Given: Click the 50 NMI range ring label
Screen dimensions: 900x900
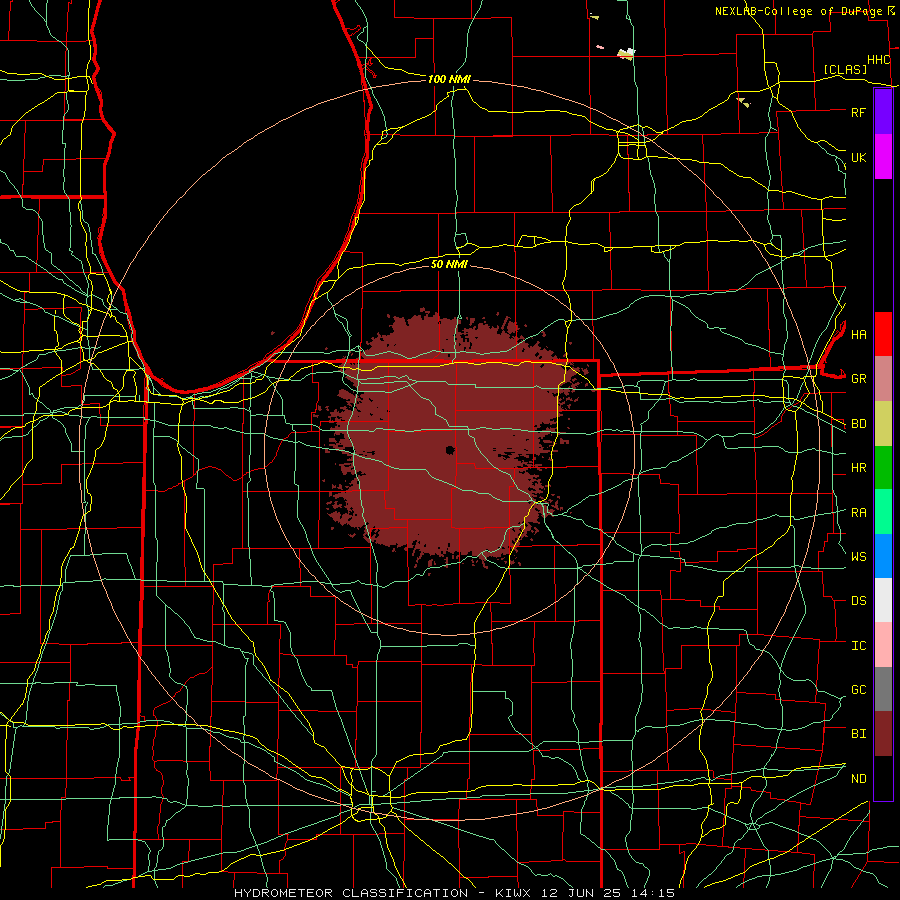Looking at the screenshot, I should click(449, 264).
